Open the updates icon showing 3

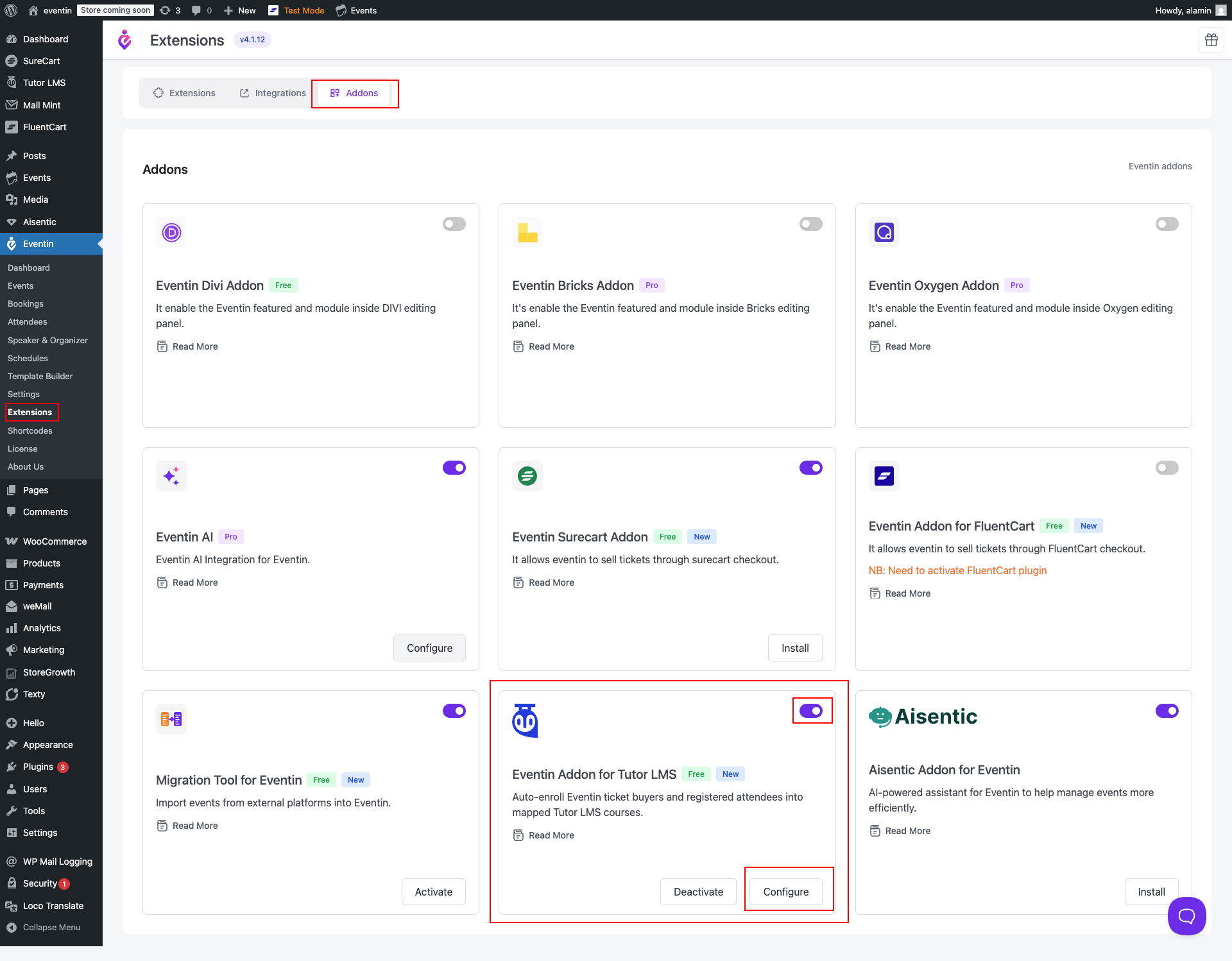[170, 10]
